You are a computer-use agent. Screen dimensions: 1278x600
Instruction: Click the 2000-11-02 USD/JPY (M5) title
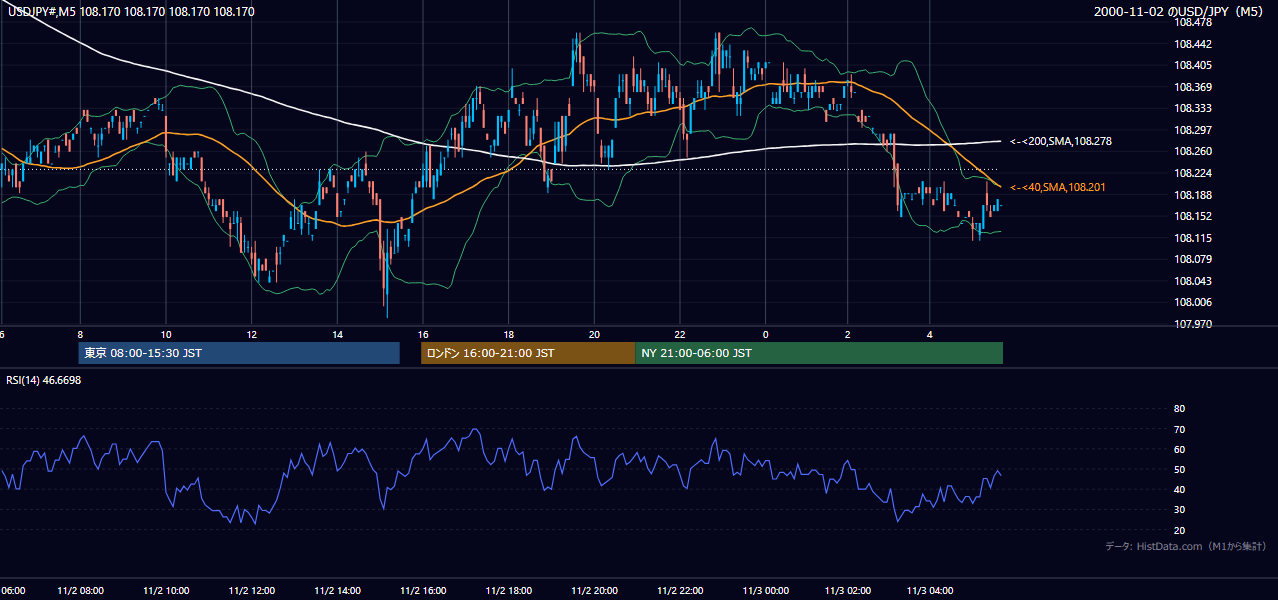[1180, 11]
